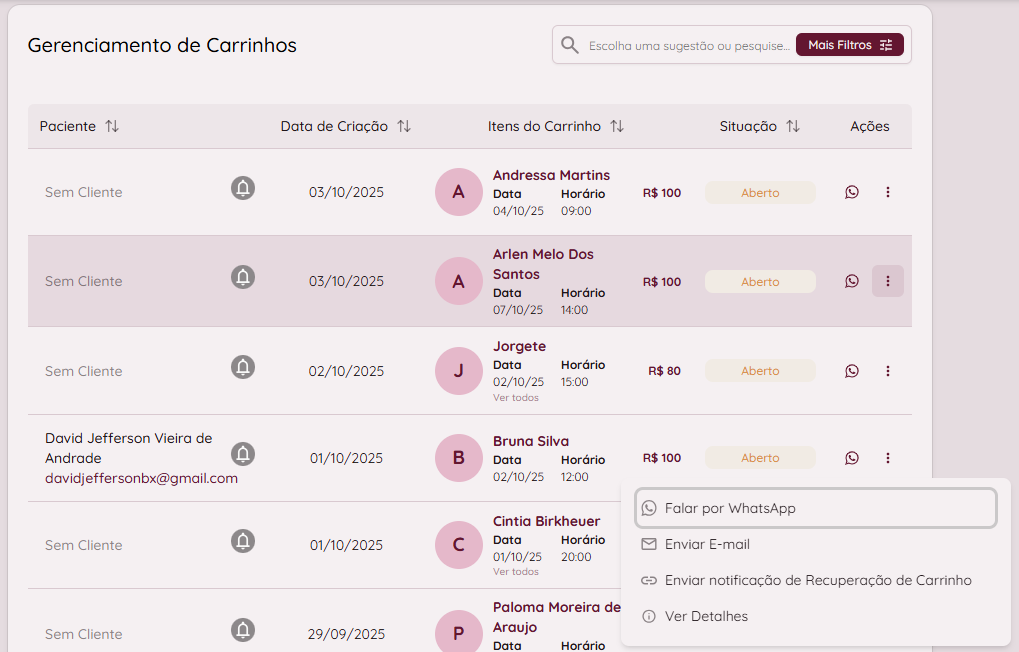Image resolution: width=1019 pixels, height=652 pixels.
Task: Click the three-dot menu in Jorgete row
Action: pyautogui.click(x=888, y=371)
